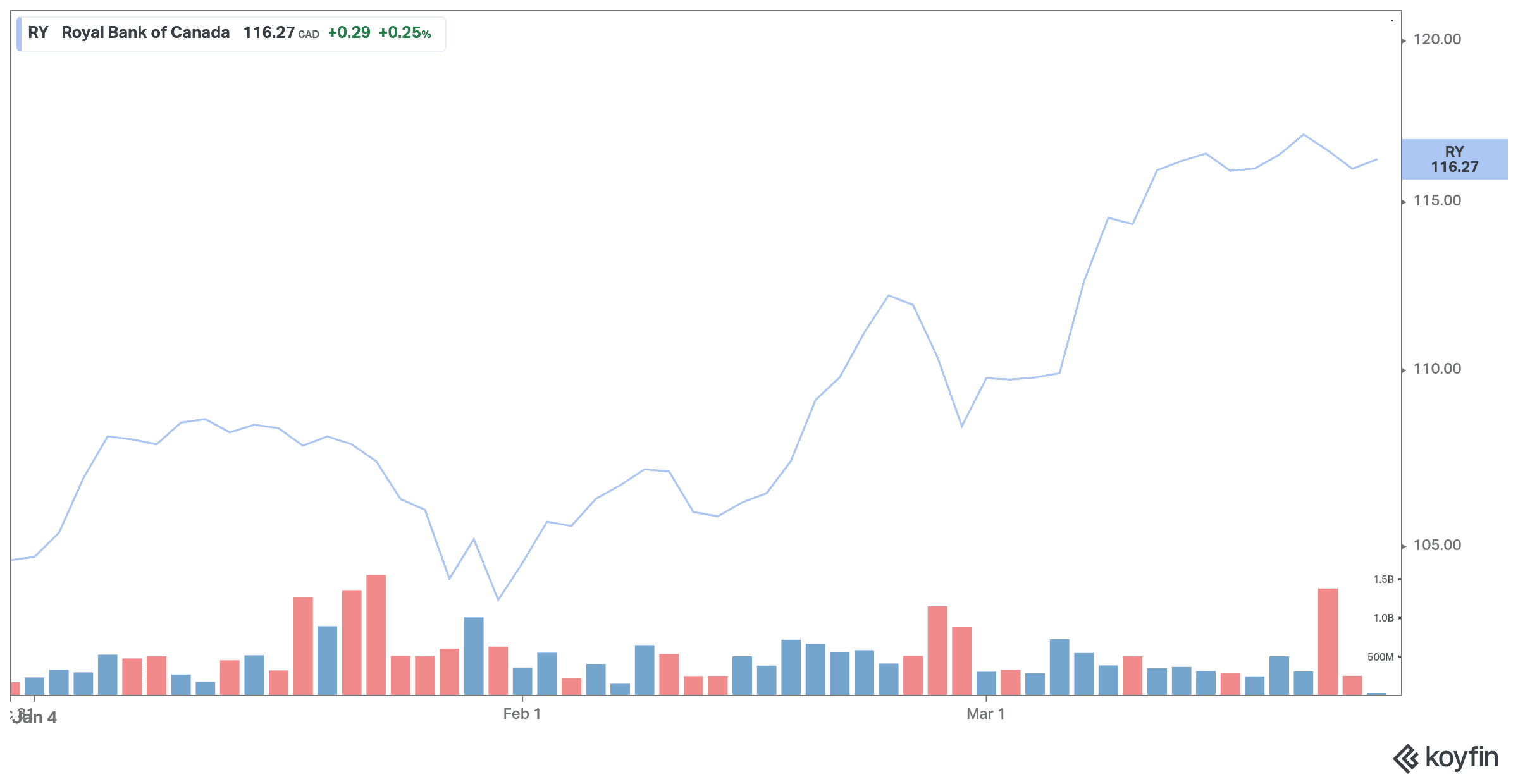Click the 120.00 price axis label
This screenshot has width=1518, height=784.
1437,39
